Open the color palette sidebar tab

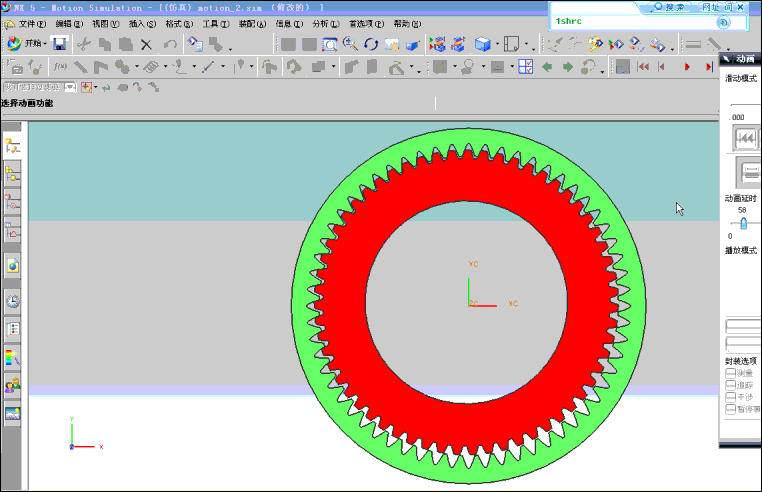click(x=12, y=357)
